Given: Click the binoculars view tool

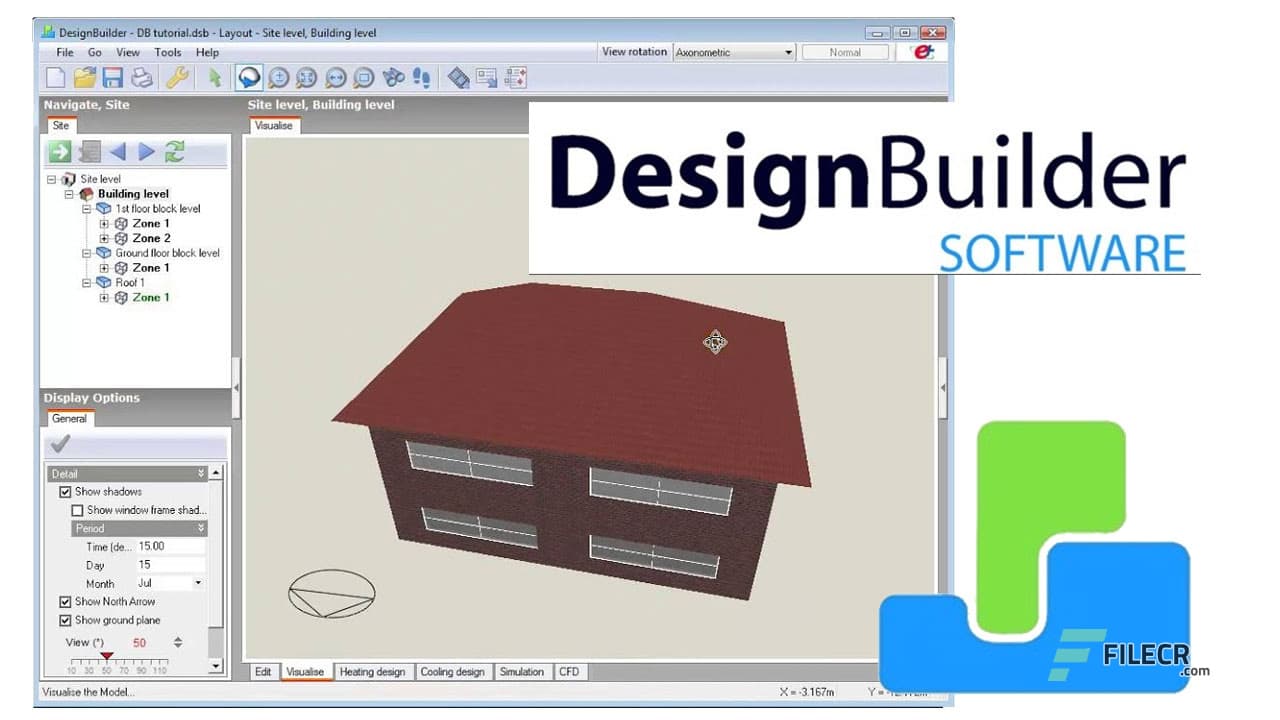Looking at the screenshot, I should click(x=392, y=77).
